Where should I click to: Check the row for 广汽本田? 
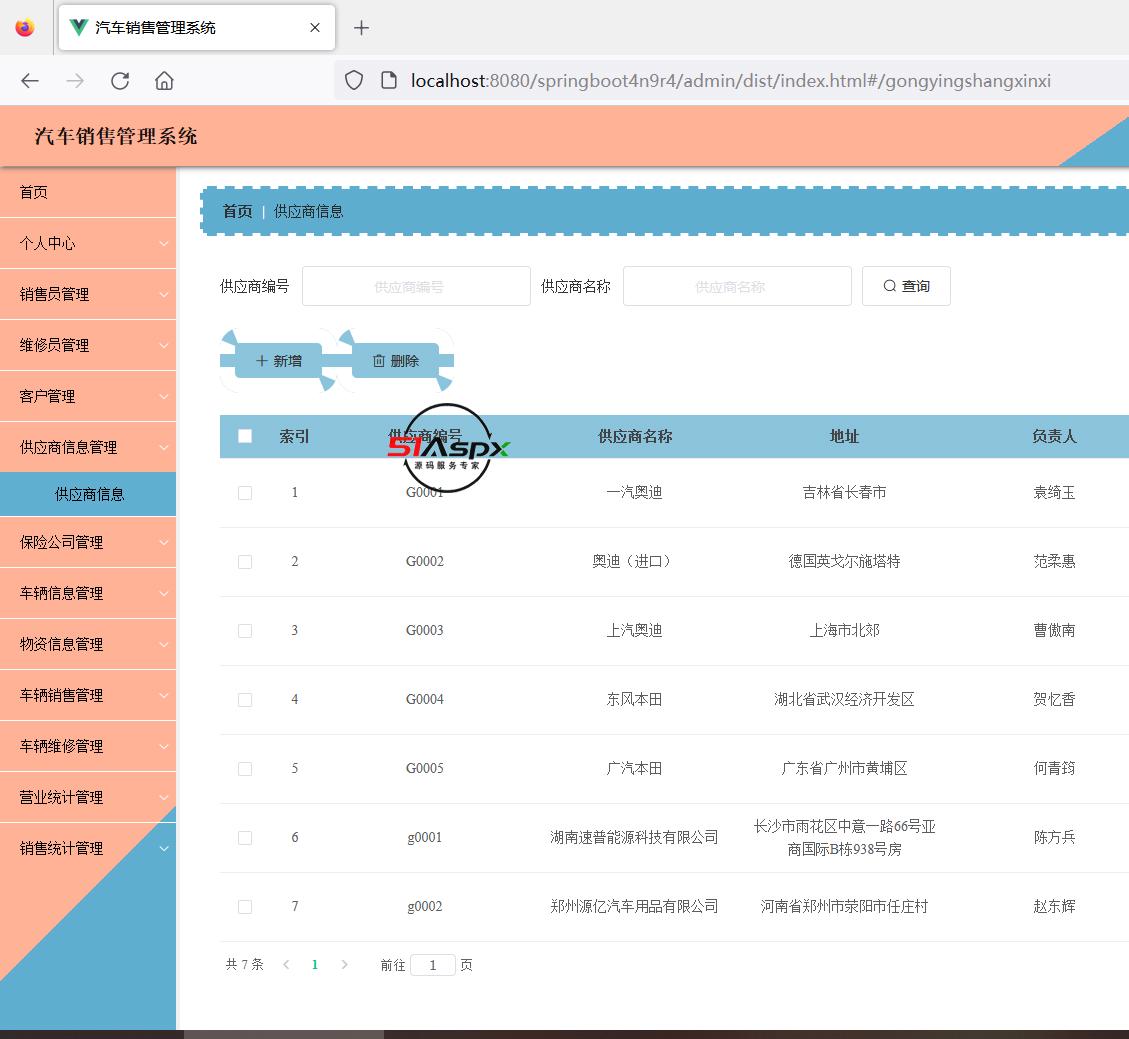(x=245, y=769)
